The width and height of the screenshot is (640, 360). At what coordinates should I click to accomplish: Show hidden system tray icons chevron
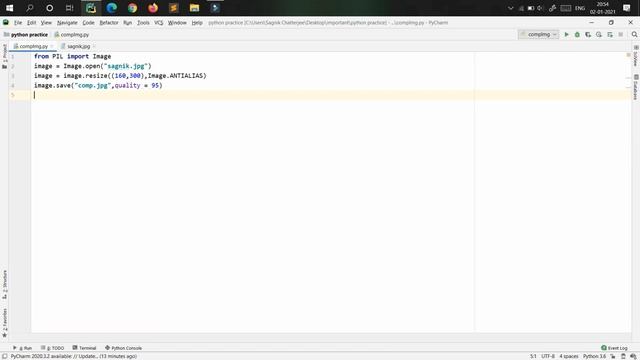510,8
